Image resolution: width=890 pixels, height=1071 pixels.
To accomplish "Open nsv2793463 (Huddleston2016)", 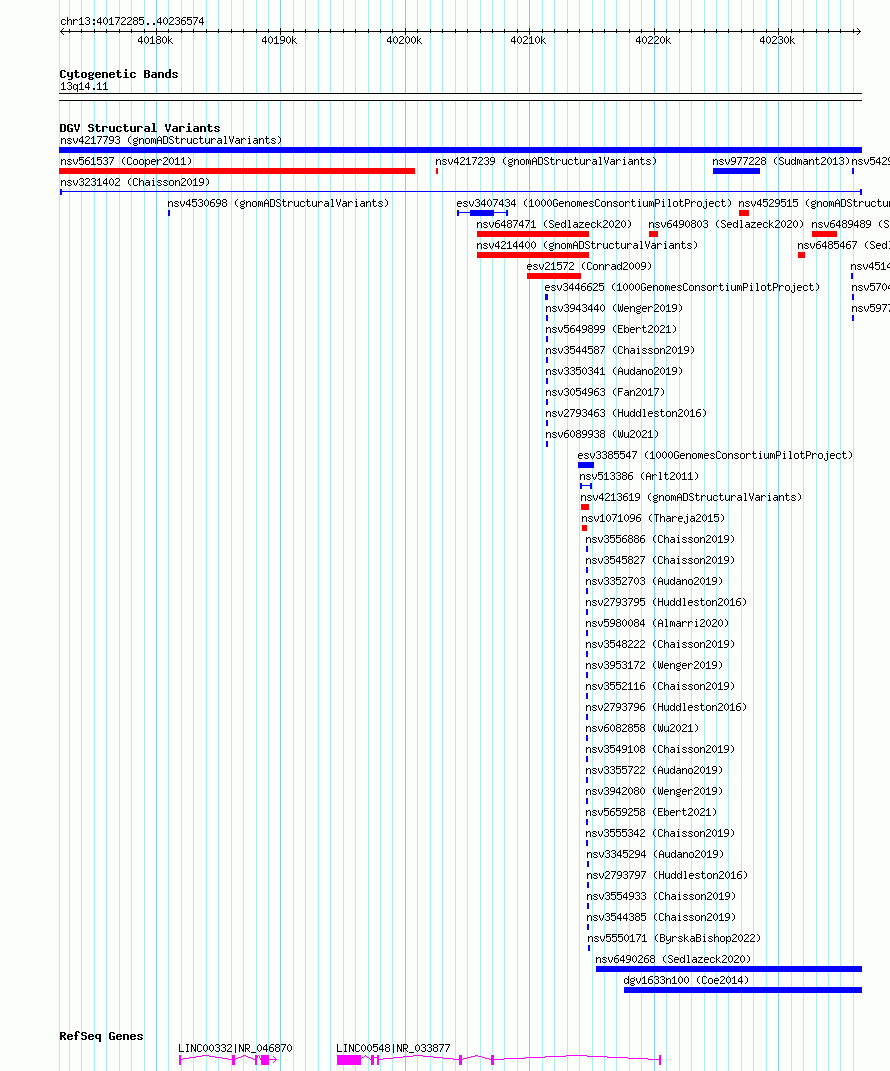I will pyautogui.click(x=626, y=413).
